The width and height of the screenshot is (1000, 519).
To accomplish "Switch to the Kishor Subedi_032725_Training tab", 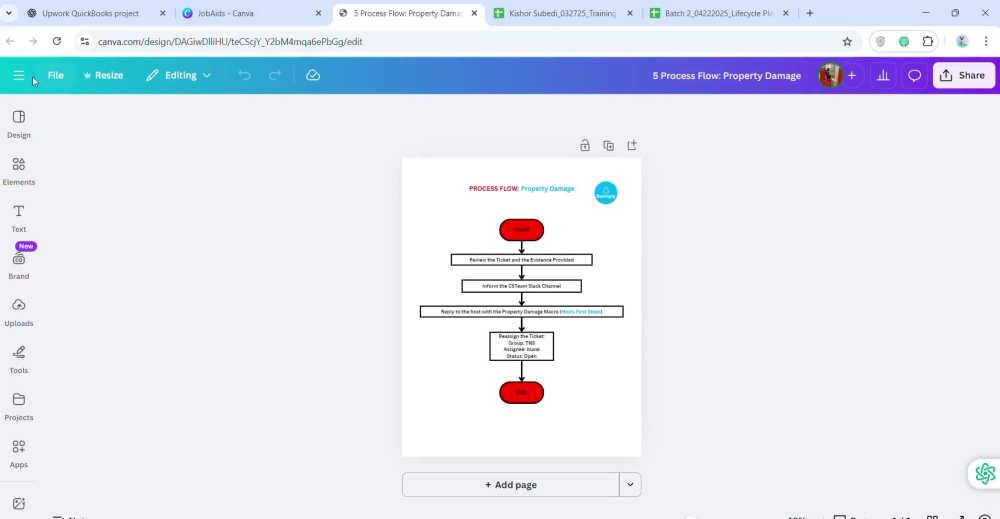I will [562, 13].
